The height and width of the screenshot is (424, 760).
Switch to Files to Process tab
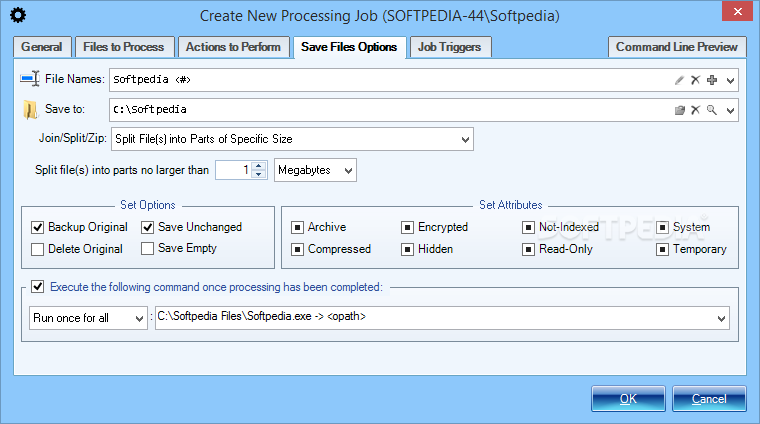124,47
